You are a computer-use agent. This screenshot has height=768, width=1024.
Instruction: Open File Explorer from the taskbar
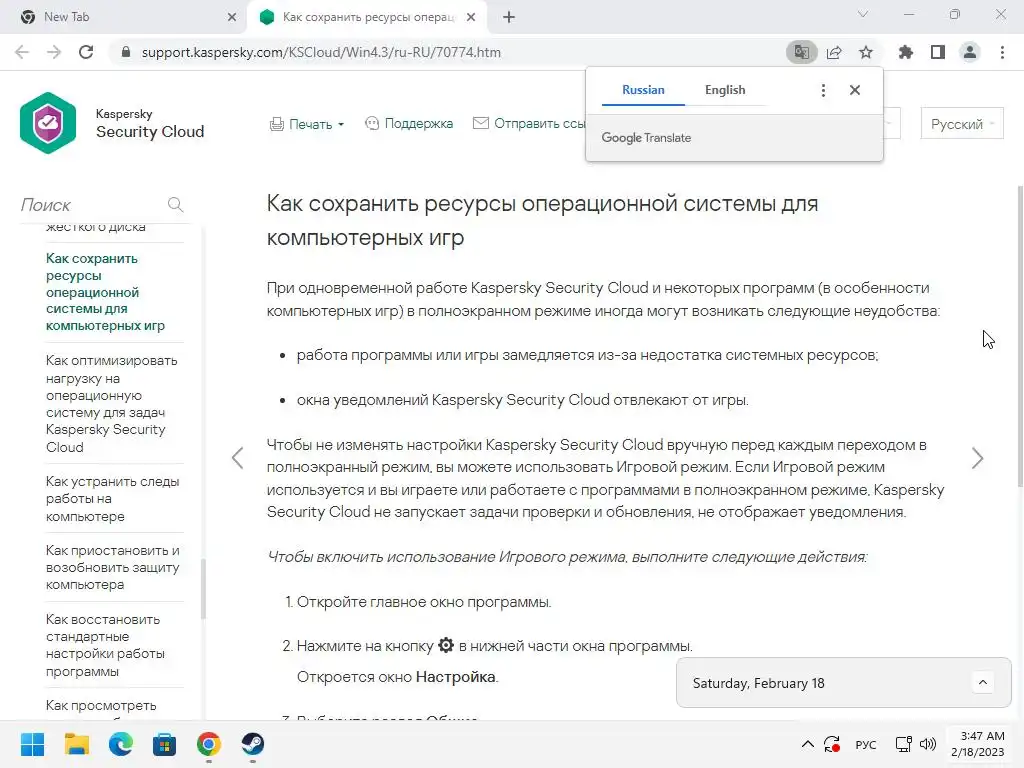[x=77, y=744]
